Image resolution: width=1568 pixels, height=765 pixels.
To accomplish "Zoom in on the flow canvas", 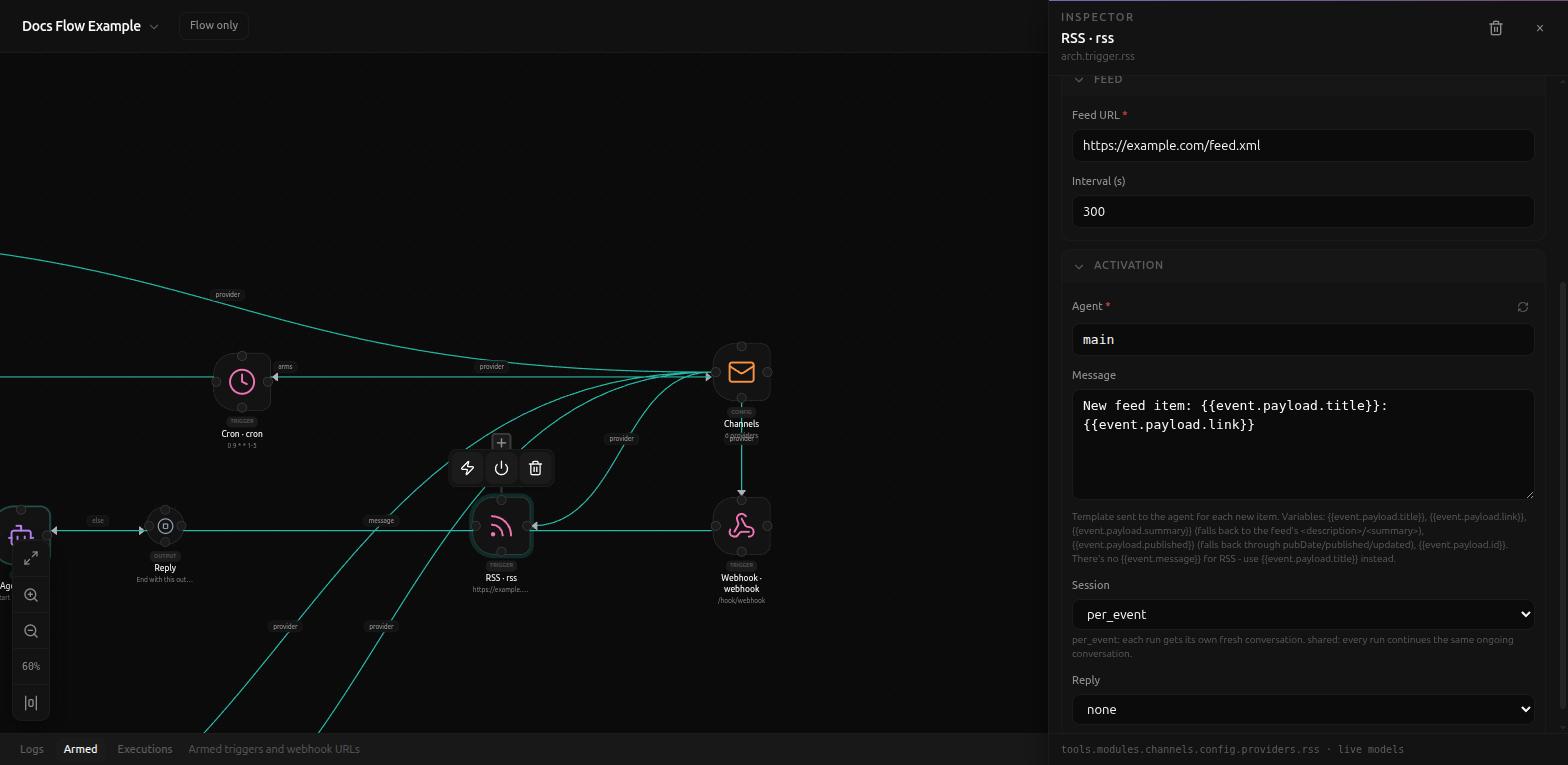I will pos(31,595).
